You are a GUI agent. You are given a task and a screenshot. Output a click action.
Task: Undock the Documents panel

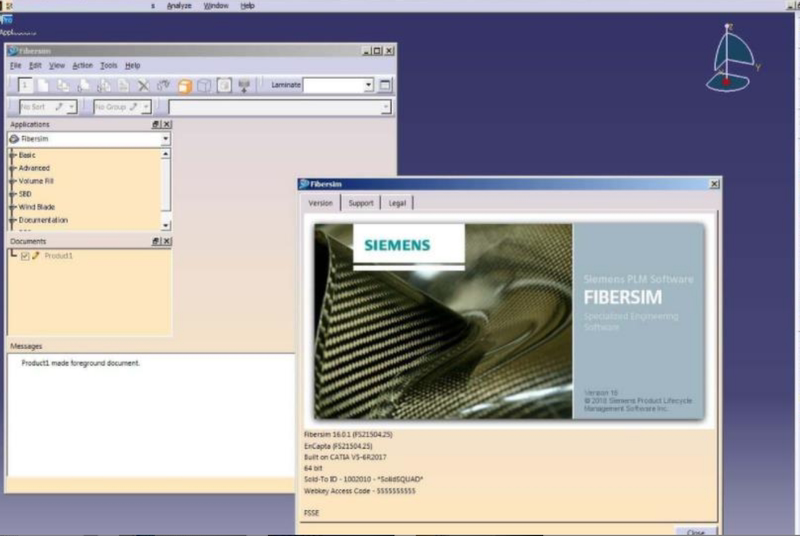(156, 241)
